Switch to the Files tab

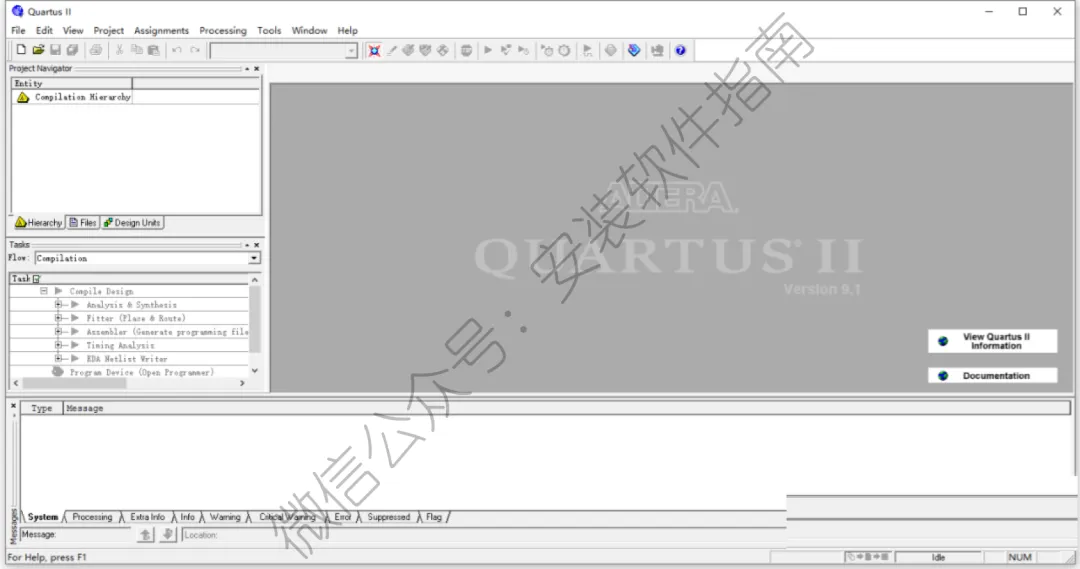83,223
